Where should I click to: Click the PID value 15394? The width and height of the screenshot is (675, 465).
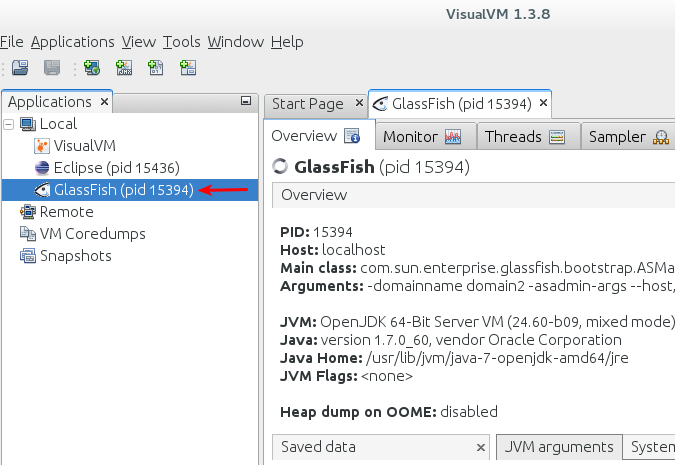coord(333,232)
